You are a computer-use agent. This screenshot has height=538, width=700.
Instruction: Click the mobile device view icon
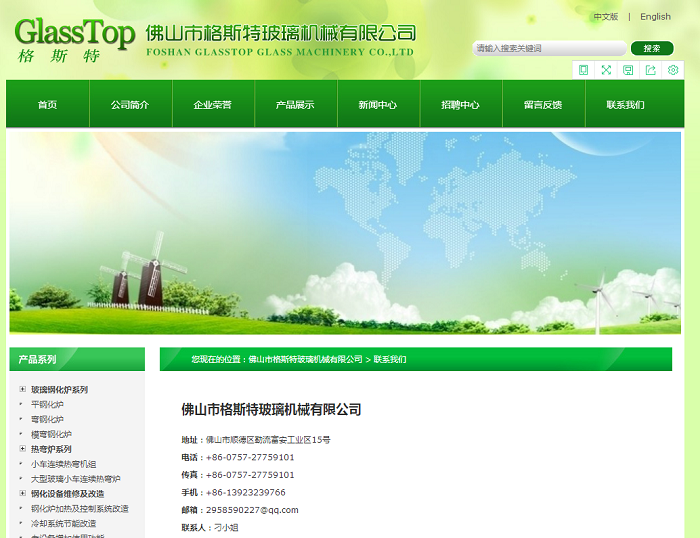[584, 70]
